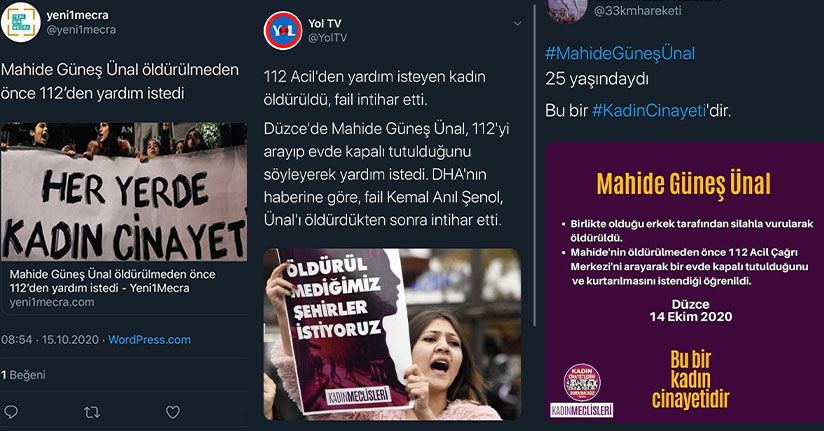Open the Yol TV profile logo
The width and height of the screenshot is (824, 431).
283,30
